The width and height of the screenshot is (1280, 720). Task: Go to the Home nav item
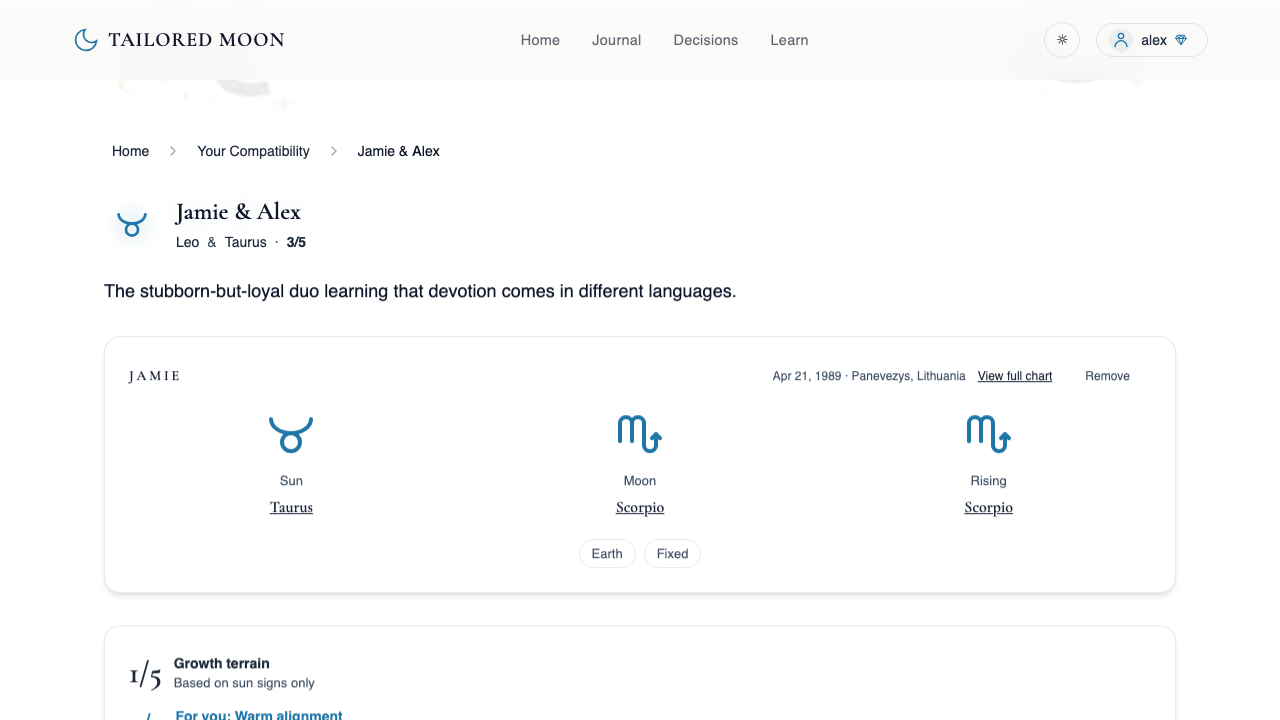pos(540,40)
